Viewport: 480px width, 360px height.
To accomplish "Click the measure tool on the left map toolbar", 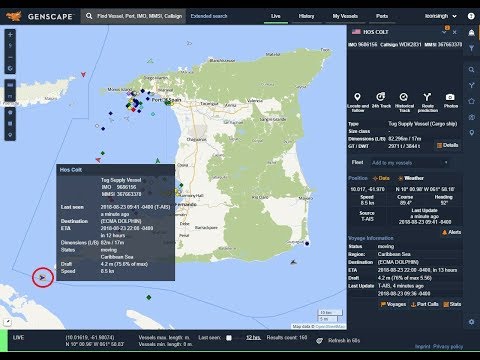I will pos(10,96).
